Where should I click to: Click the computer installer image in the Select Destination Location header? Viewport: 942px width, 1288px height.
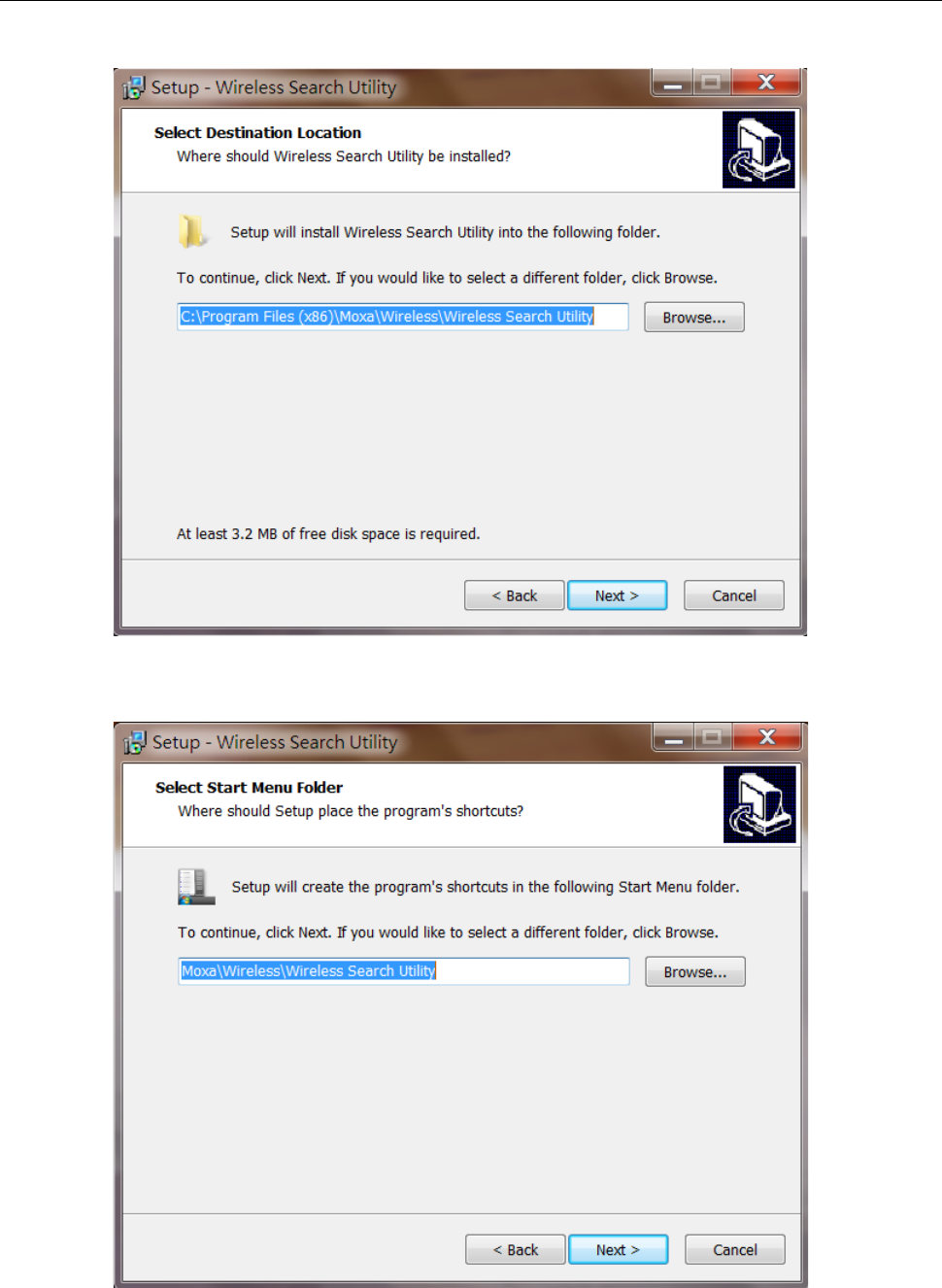point(758,150)
